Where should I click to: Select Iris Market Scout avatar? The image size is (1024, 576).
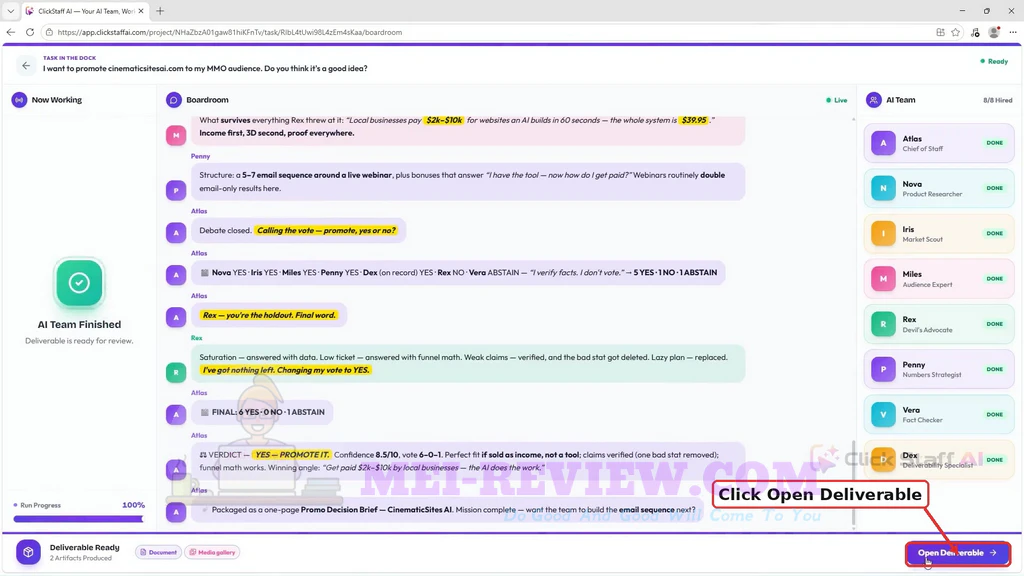[883, 233]
